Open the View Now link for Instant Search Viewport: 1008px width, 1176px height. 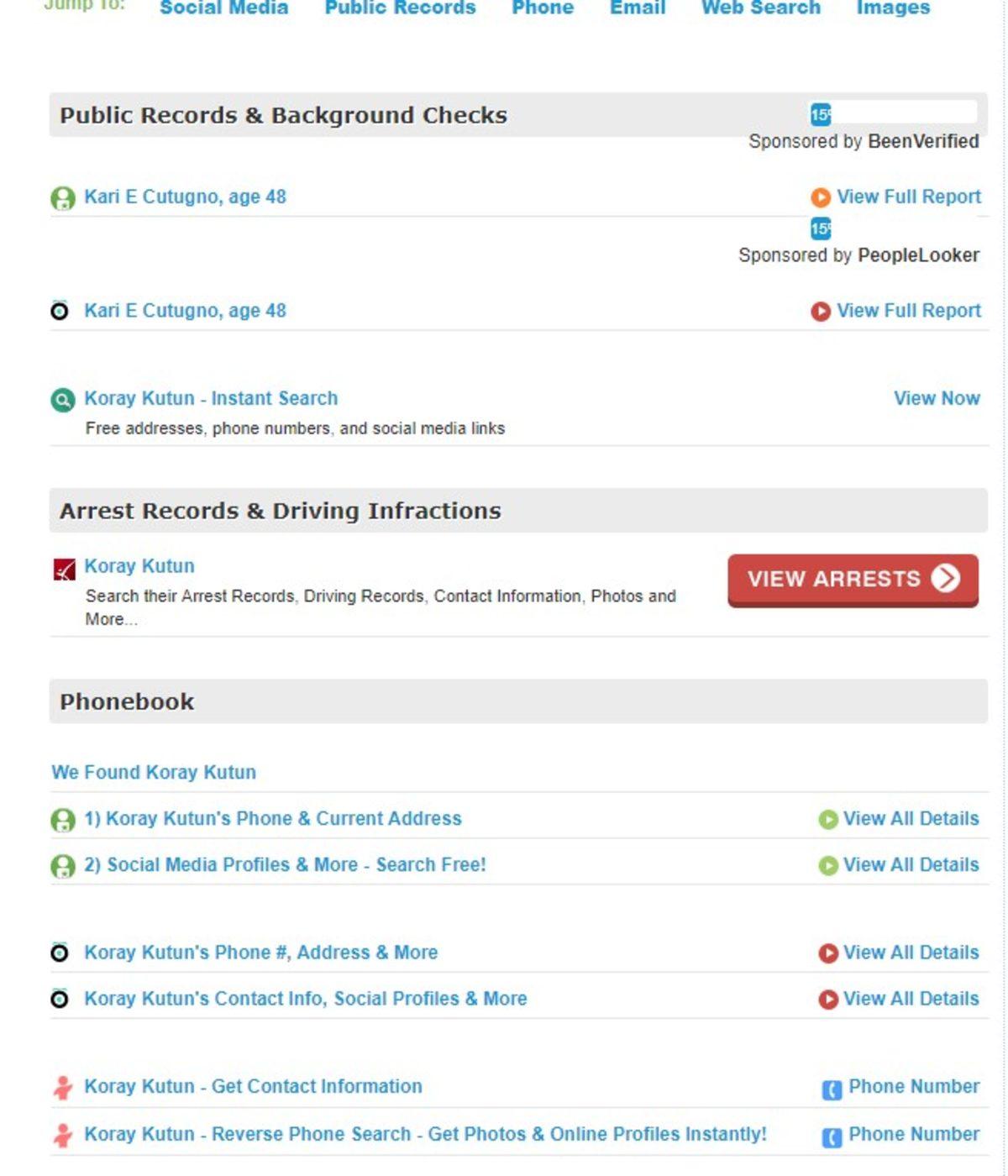[936, 398]
